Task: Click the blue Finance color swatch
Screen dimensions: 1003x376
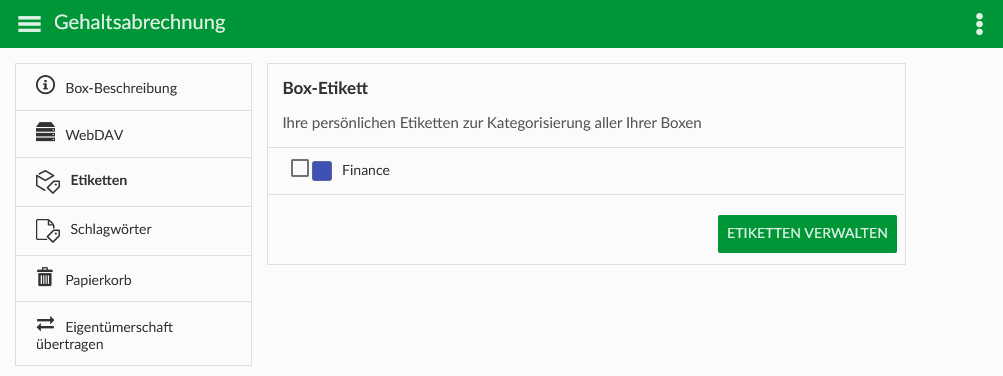Action: click(x=322, y=171)
